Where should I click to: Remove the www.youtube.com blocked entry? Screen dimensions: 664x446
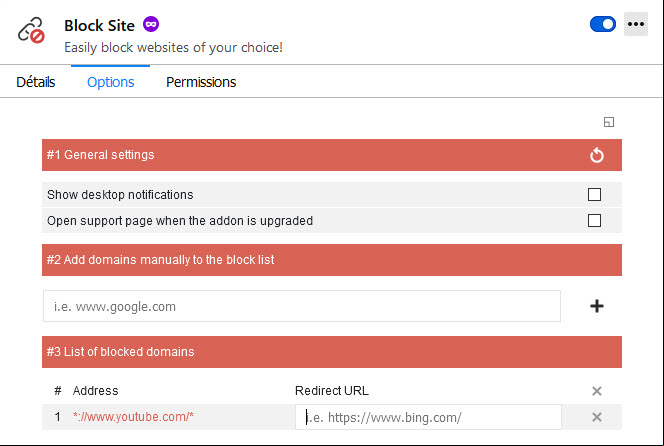point(597,417)
